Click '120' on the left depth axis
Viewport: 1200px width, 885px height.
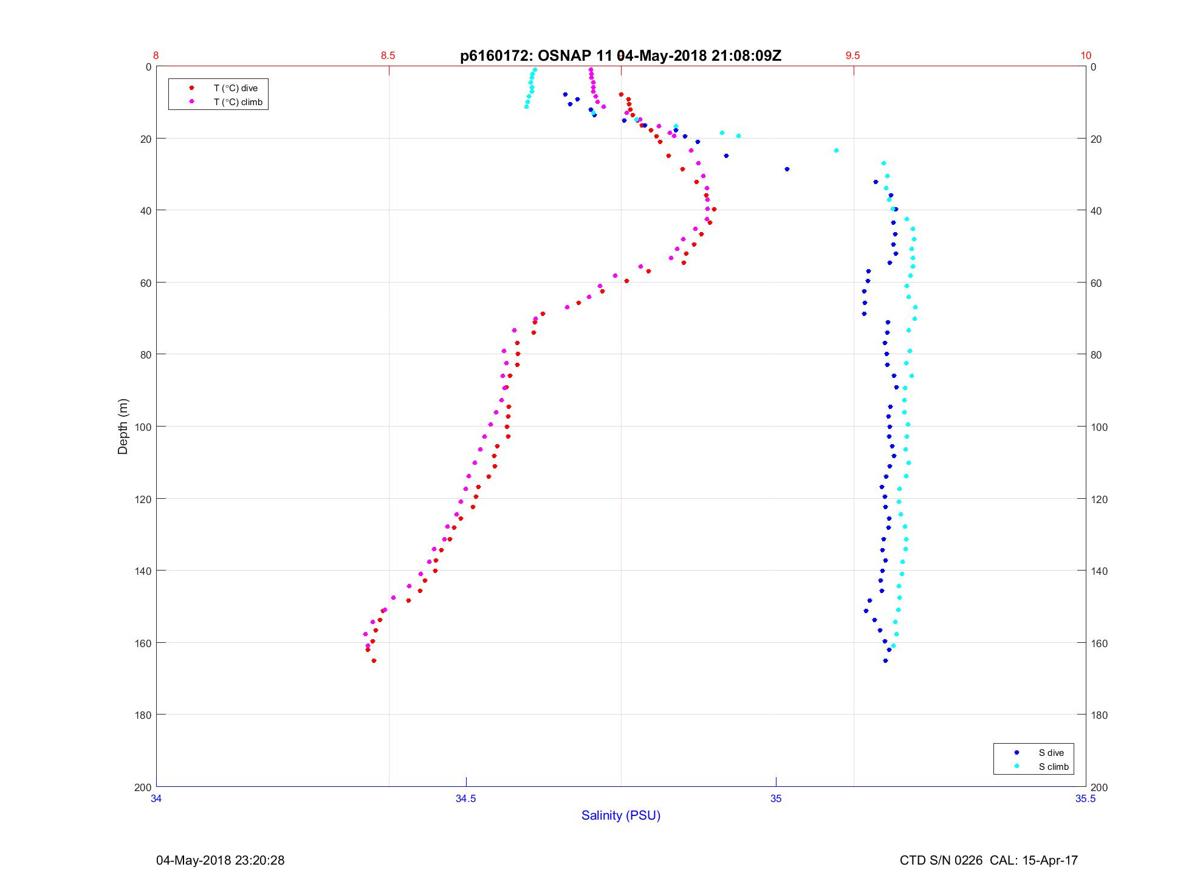[x=142, y=499]
